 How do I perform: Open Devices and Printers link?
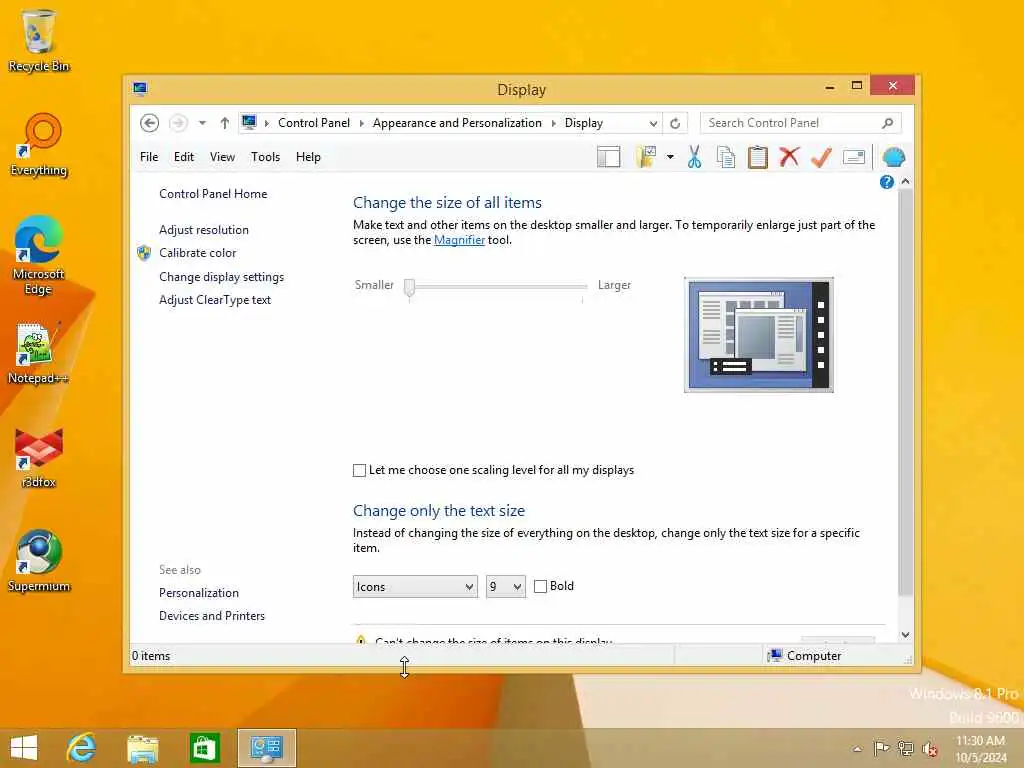click(x=212, y=616)
